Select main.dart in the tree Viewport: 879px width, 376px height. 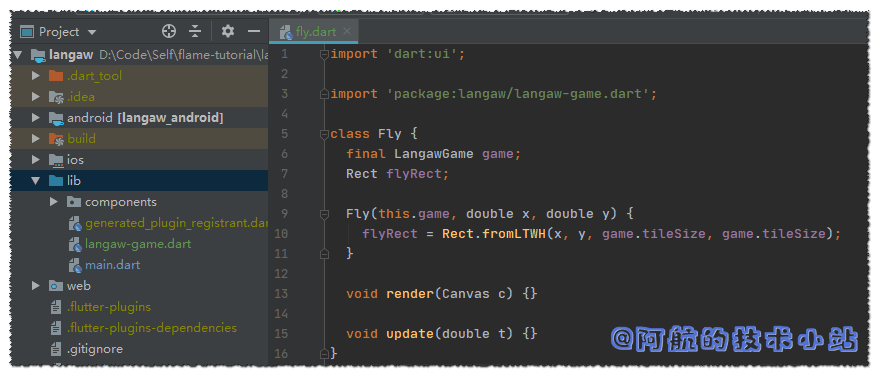pos(113,265)
